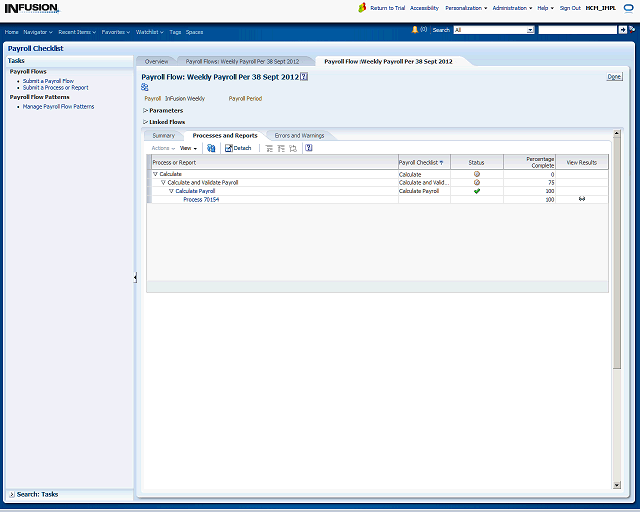
Task: Click the Return to Trial icon
Action: pyautogui.click(x=362, y=8)
